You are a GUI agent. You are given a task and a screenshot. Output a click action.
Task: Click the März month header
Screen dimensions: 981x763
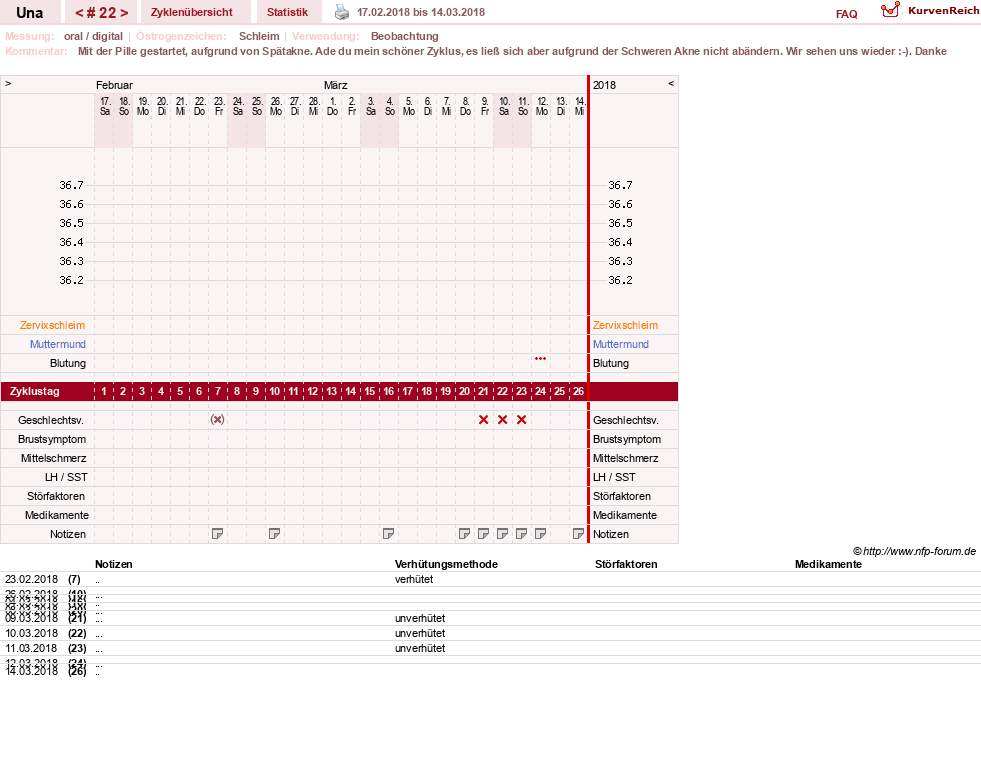click(335, 85)
